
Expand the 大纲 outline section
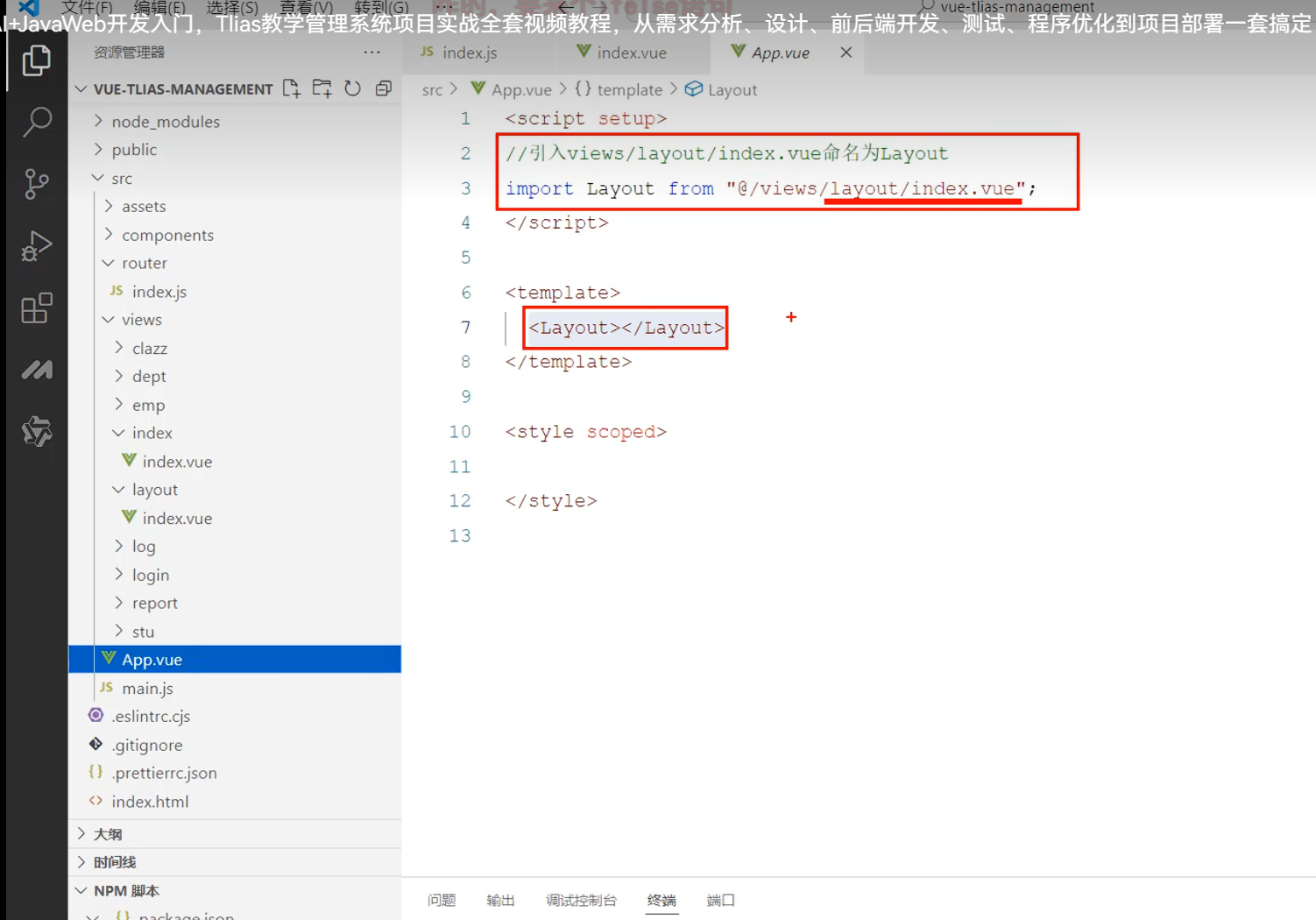pyautogui.click(x=107, y=834)
